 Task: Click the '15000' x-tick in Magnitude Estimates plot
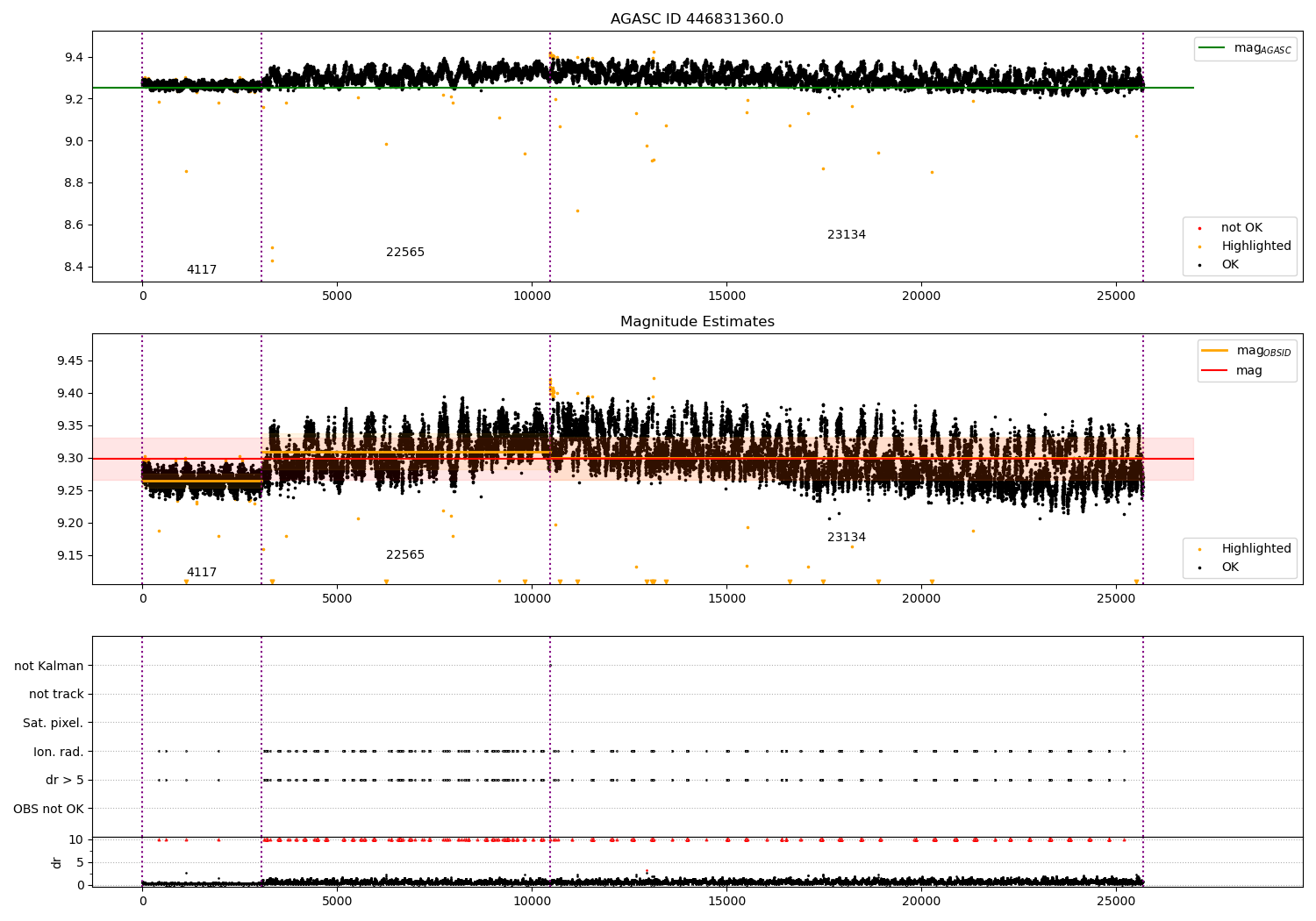pos(726,599)
